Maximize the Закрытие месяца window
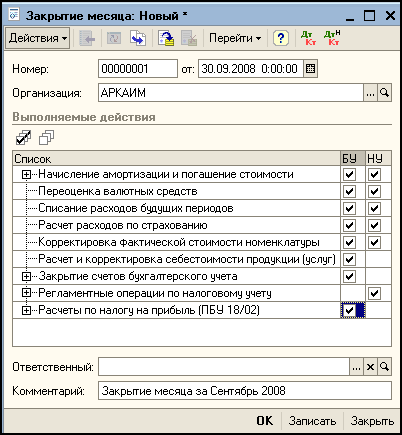Viewport: 402px width, 435px height. tap(369, 15)
